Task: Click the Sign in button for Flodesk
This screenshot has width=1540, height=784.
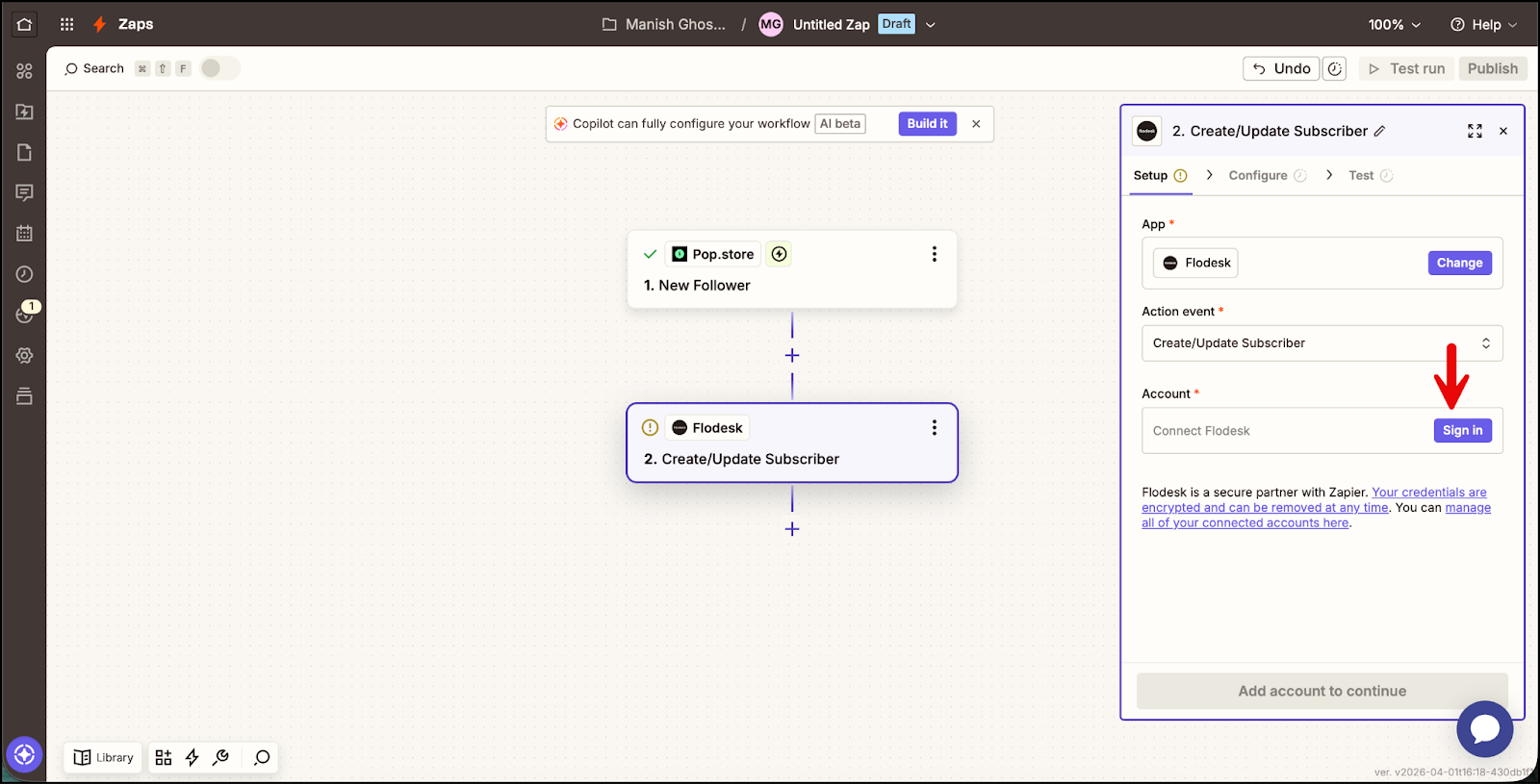Action: point(1461,430)
